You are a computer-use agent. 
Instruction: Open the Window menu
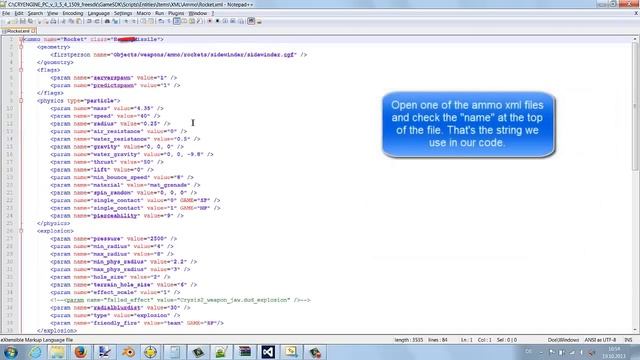tap(198, 13)
